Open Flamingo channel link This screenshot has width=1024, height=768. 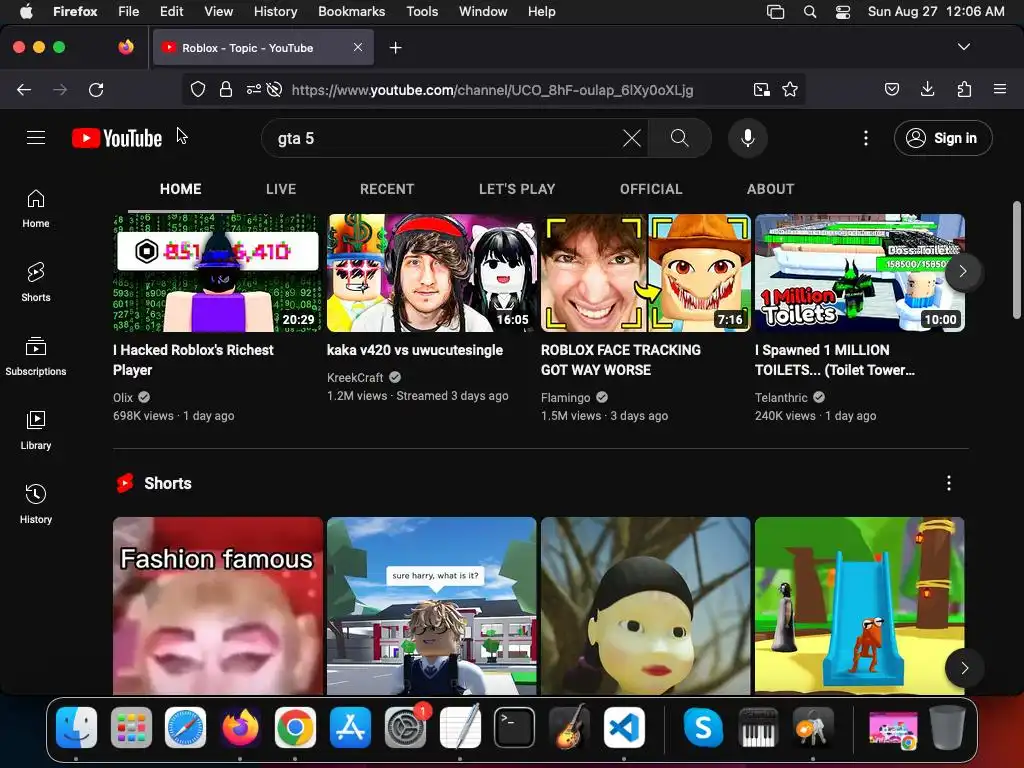(566, 398)
